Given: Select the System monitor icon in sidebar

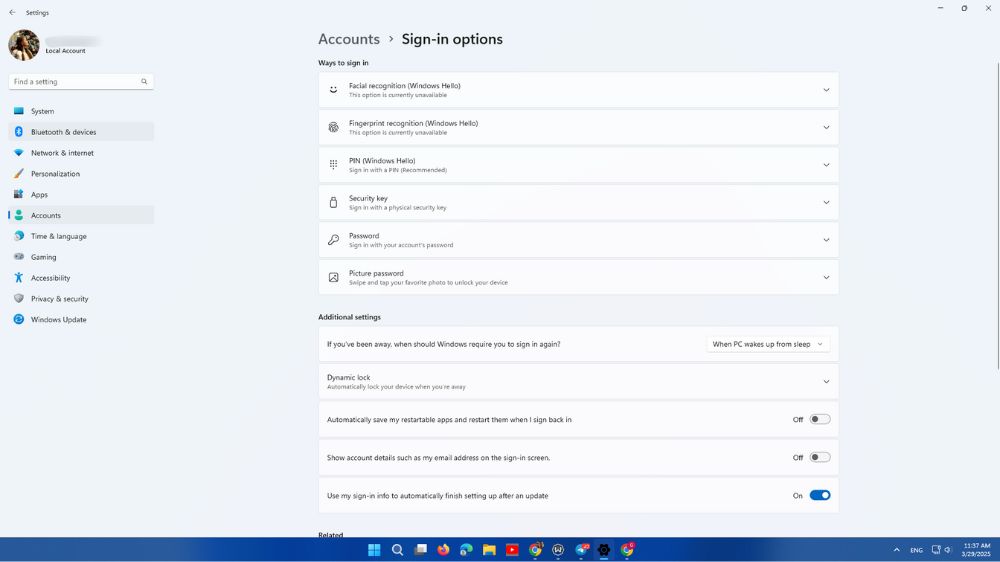Looking at the screenshot, I should tap(18, 111).
